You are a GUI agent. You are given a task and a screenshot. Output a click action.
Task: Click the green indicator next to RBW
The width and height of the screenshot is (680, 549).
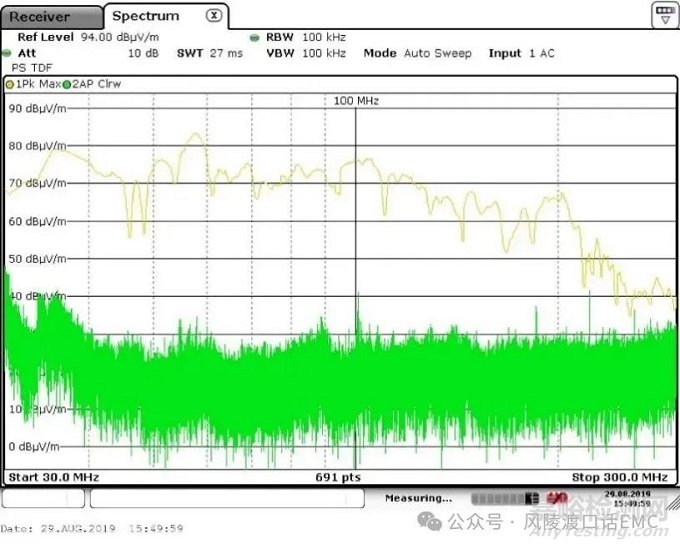(x=256, y=37)
